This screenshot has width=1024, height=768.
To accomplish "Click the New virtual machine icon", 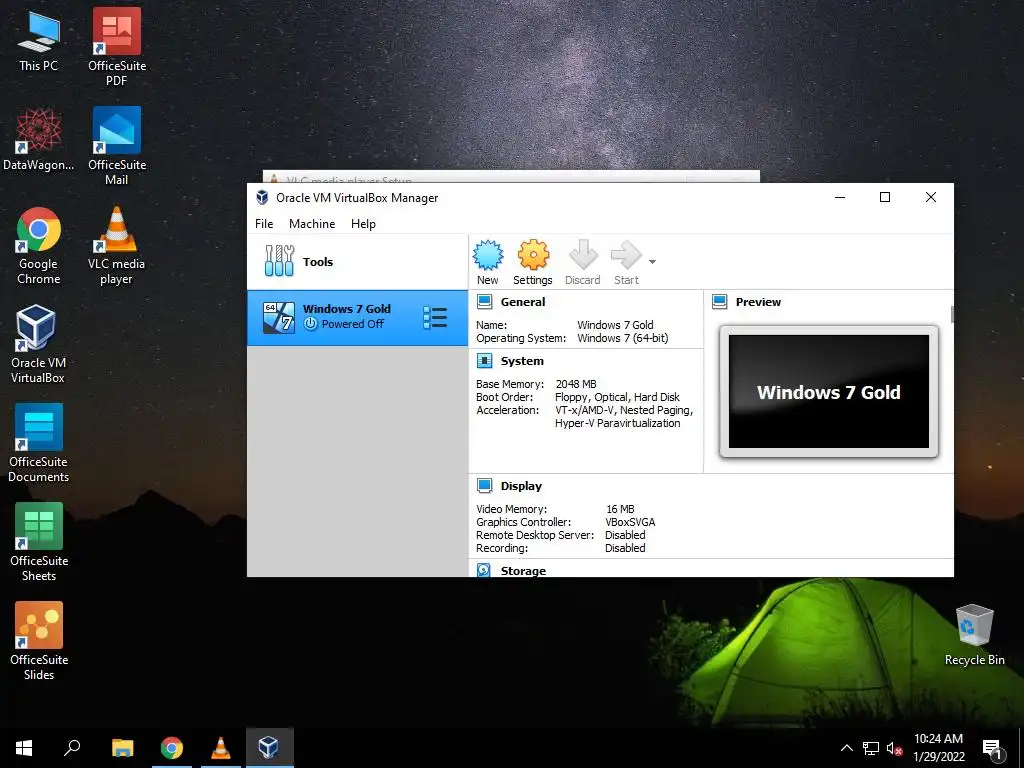I will (488, 255).
